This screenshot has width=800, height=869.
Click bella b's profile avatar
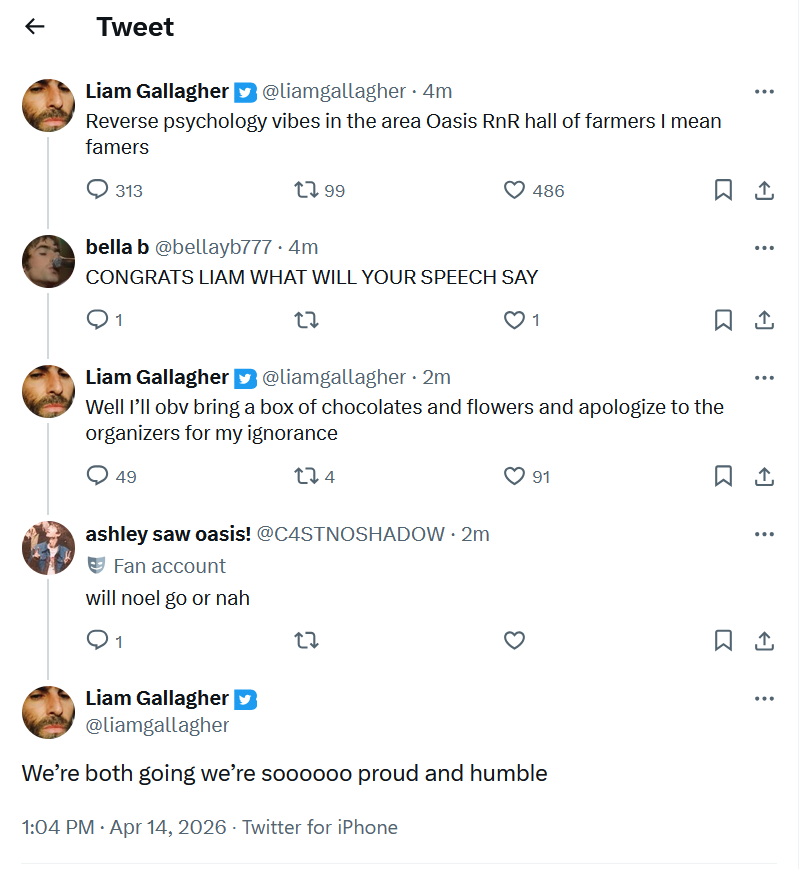(48, 262)
